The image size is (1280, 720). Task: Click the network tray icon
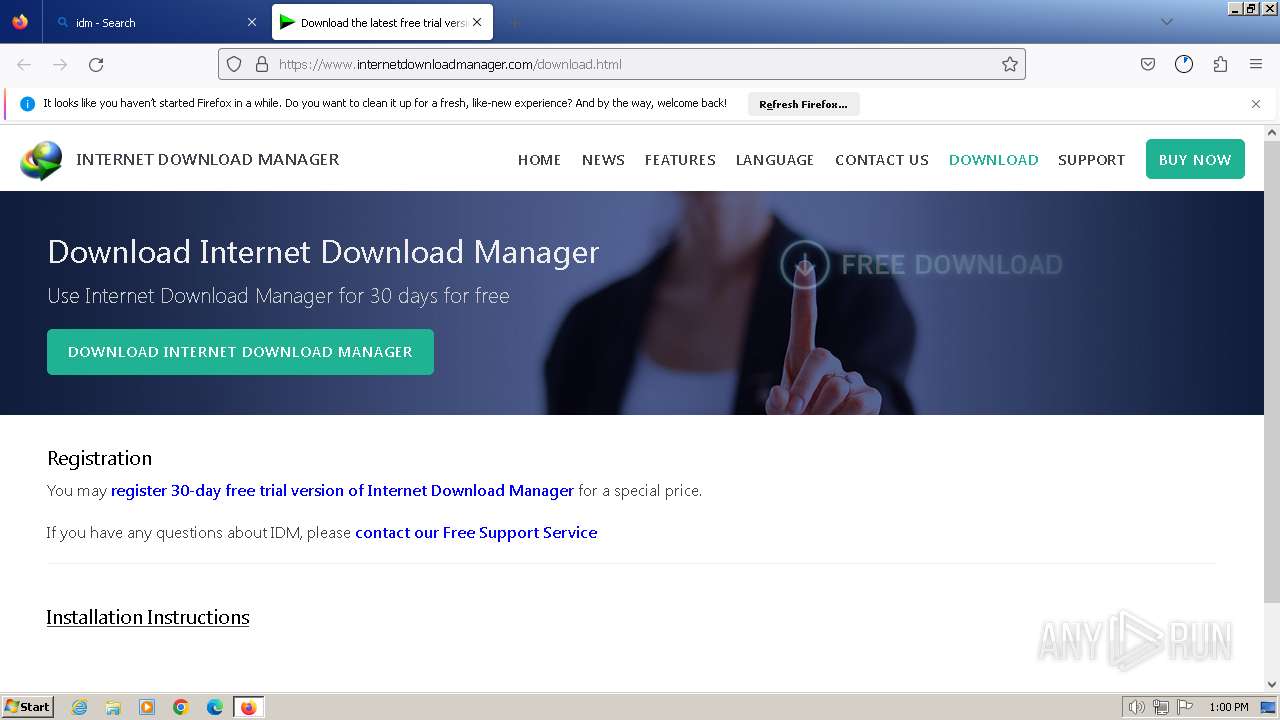[x=1161, y=707]
